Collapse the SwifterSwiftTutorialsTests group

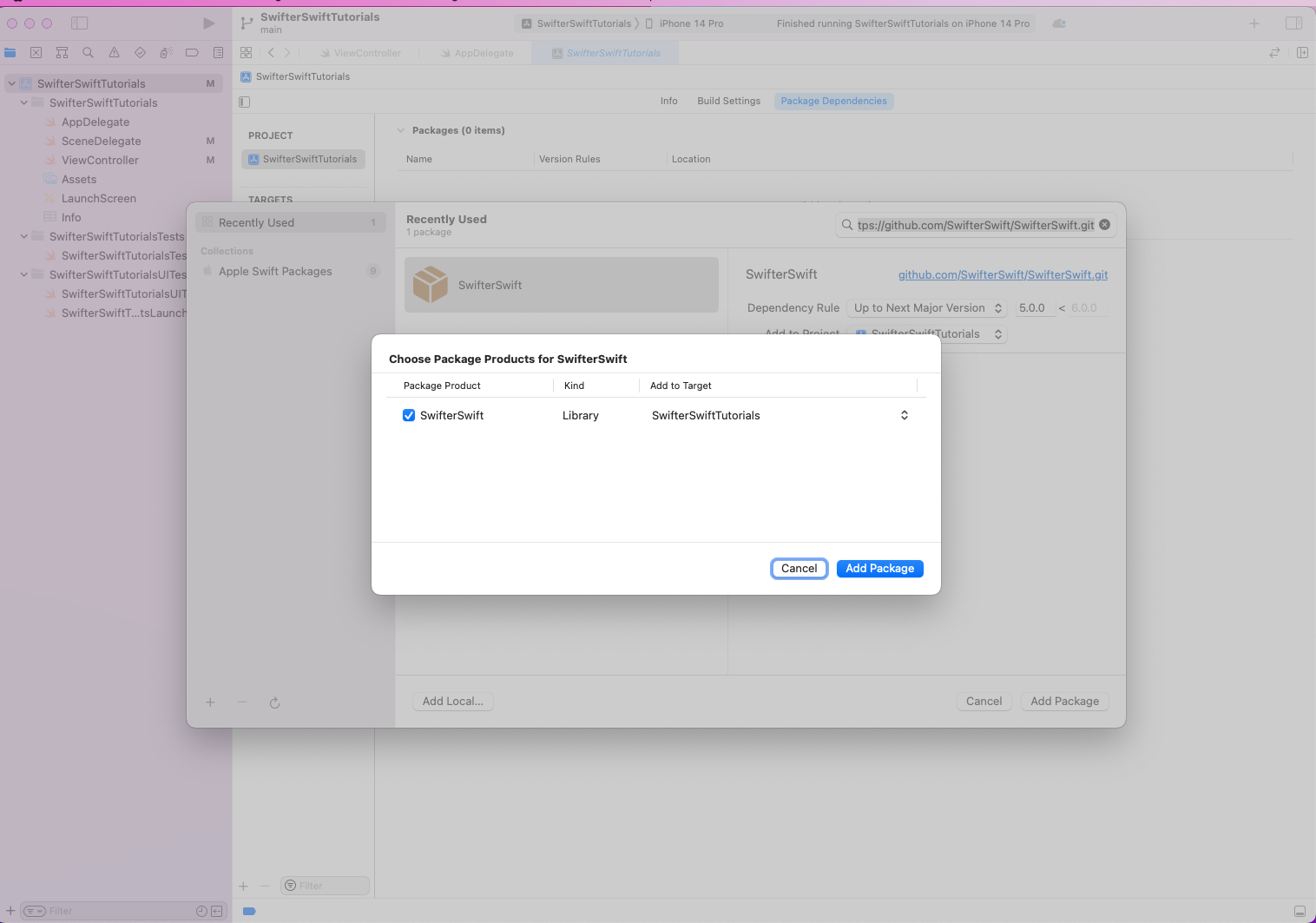pyautogui.click(x=24, y=236)
